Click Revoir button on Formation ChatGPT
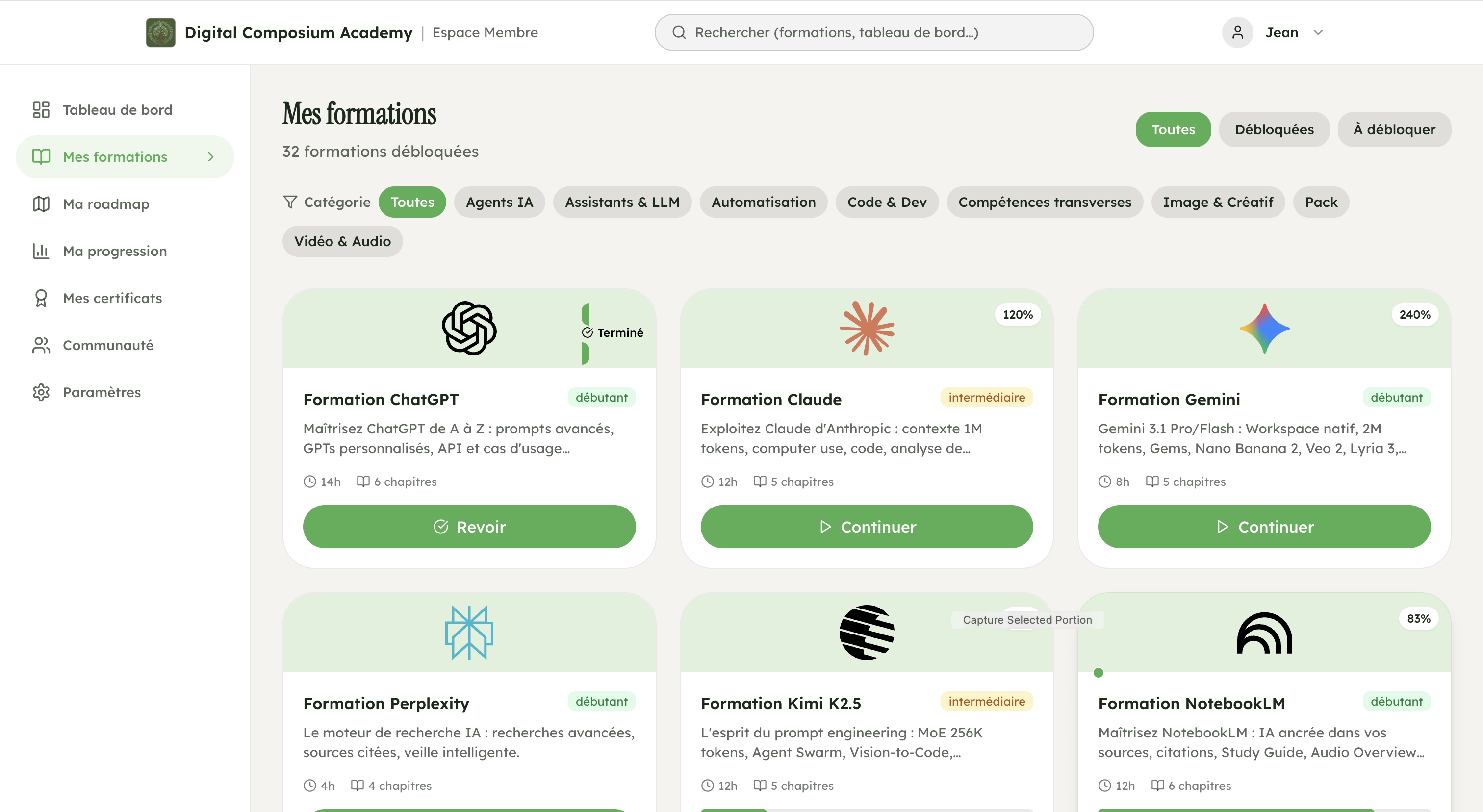 click(x=469, y=527)
